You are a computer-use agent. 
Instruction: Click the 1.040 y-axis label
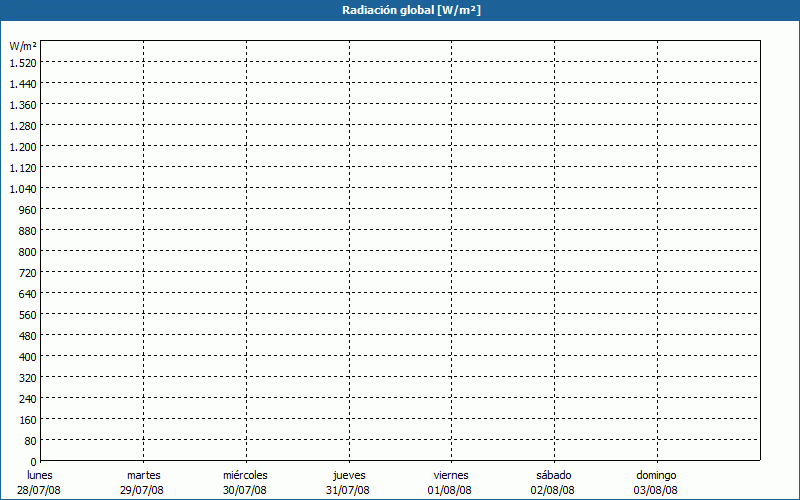click(23, 188)
